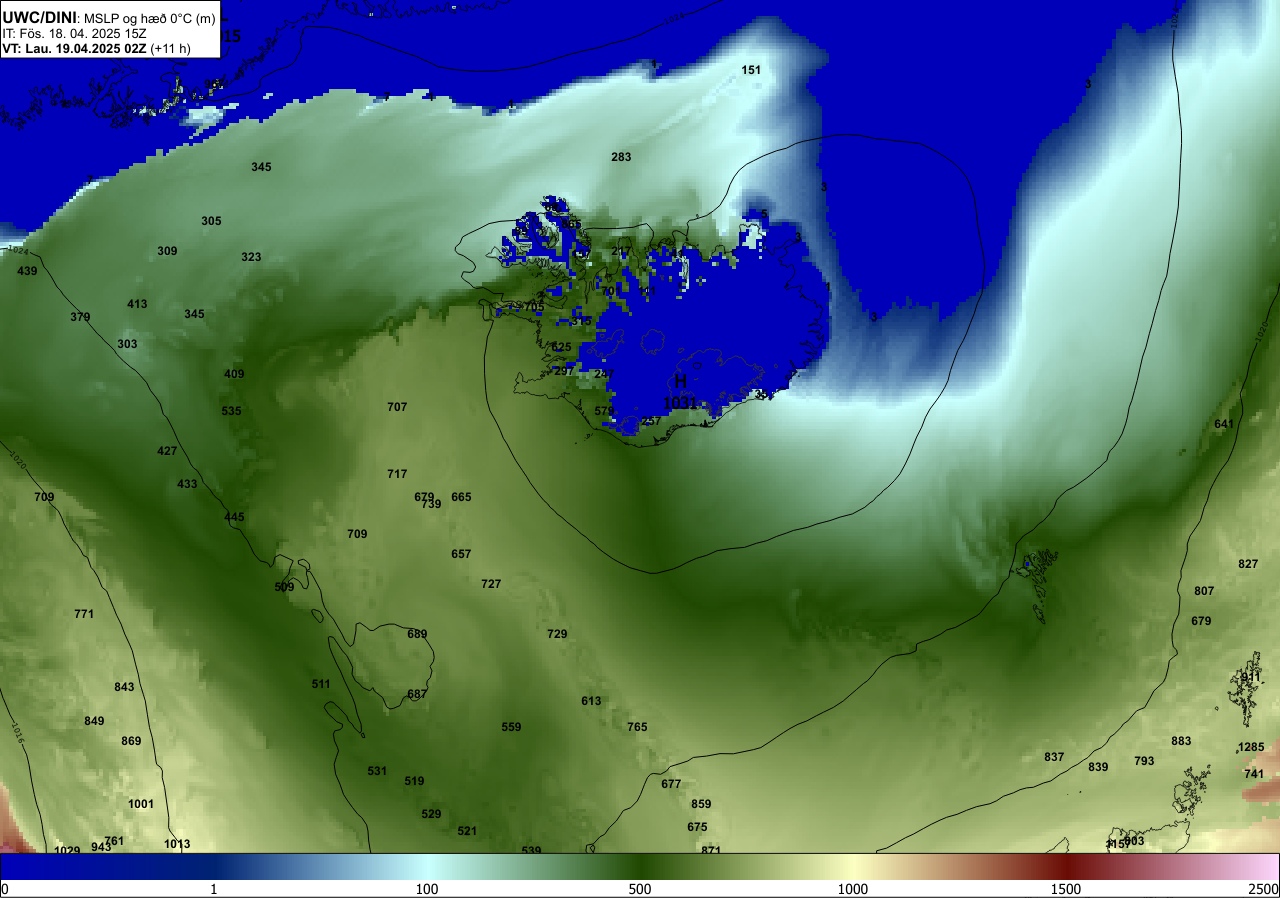Click the 657 height value
The height and width of the screenshot is (898, 1280).
pos(461,554)
